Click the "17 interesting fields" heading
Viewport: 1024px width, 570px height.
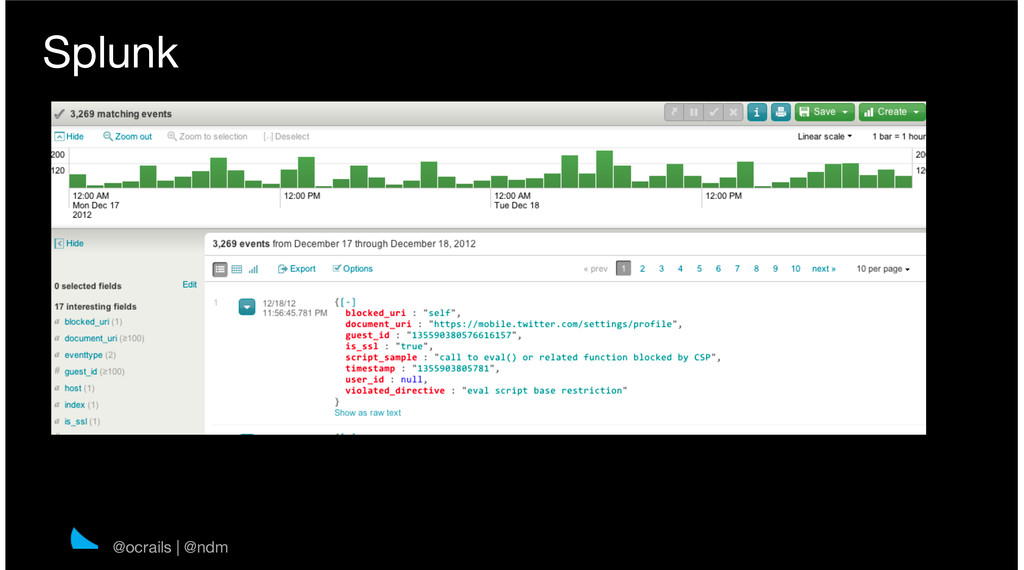95,307
